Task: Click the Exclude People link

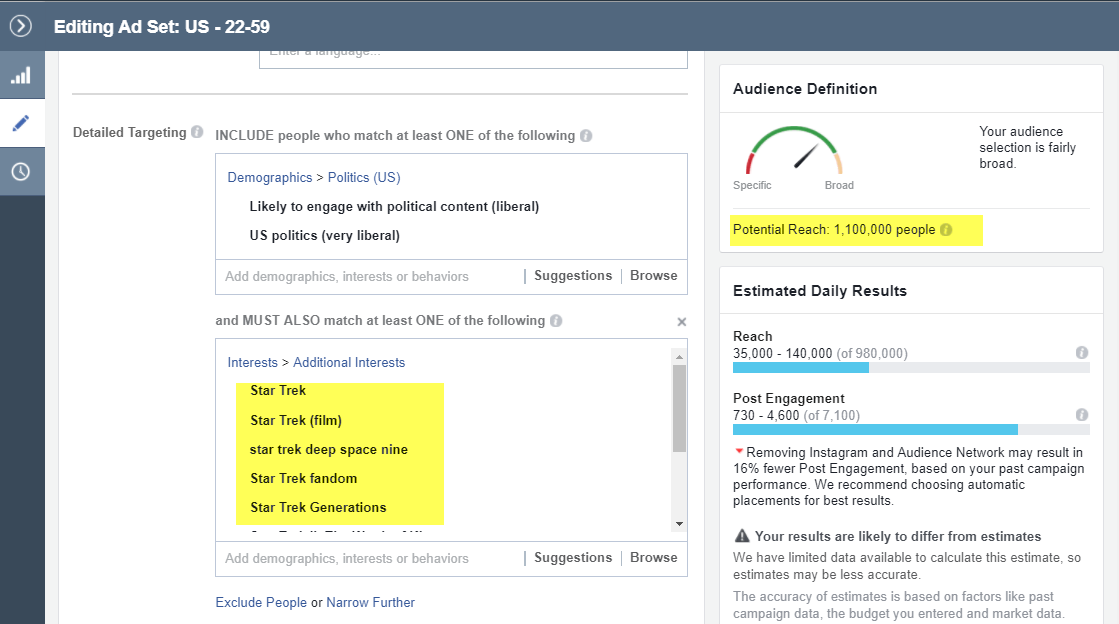Action: click(x=261, y=603)
